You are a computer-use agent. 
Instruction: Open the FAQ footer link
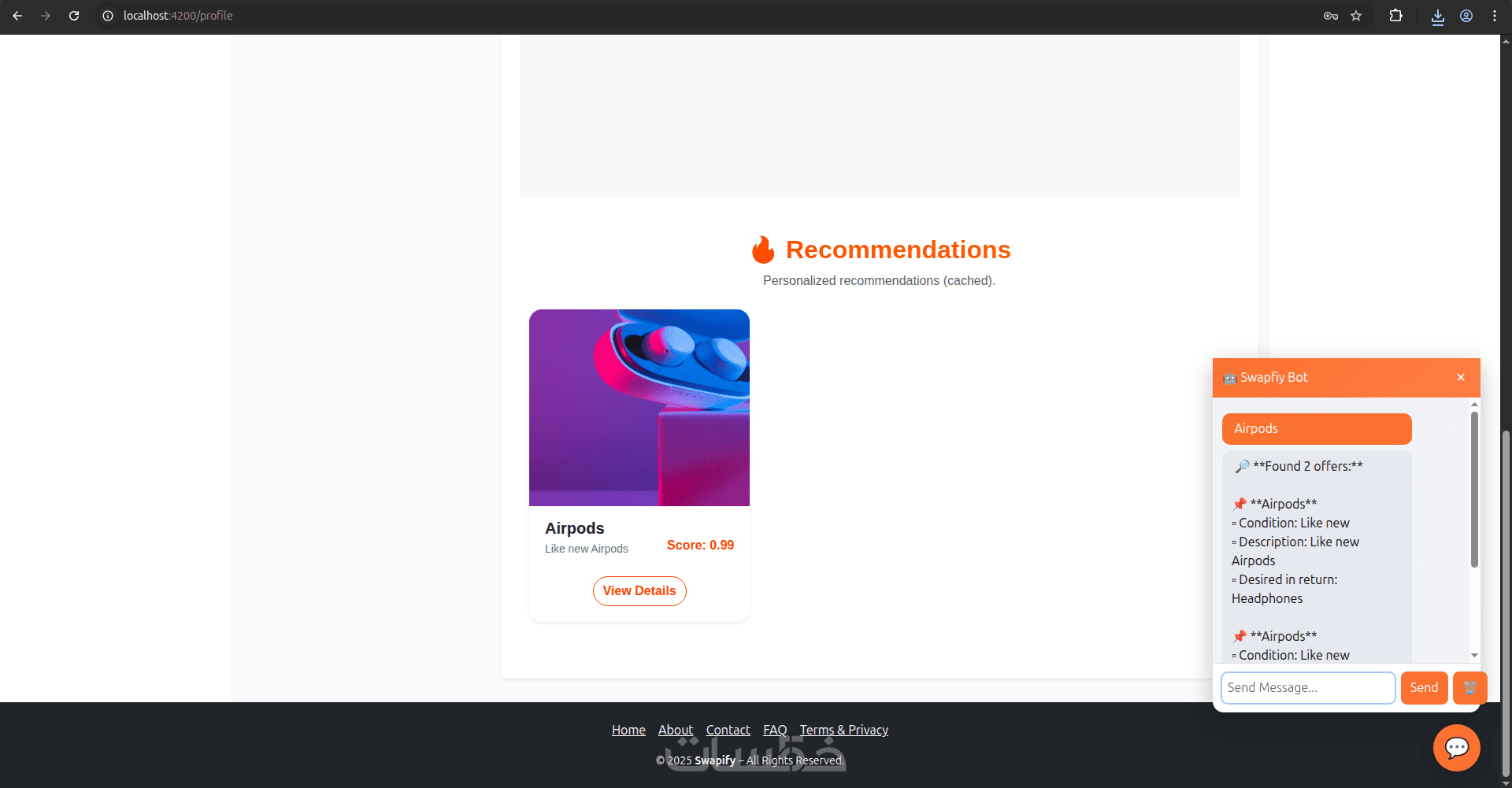[775, 730]
